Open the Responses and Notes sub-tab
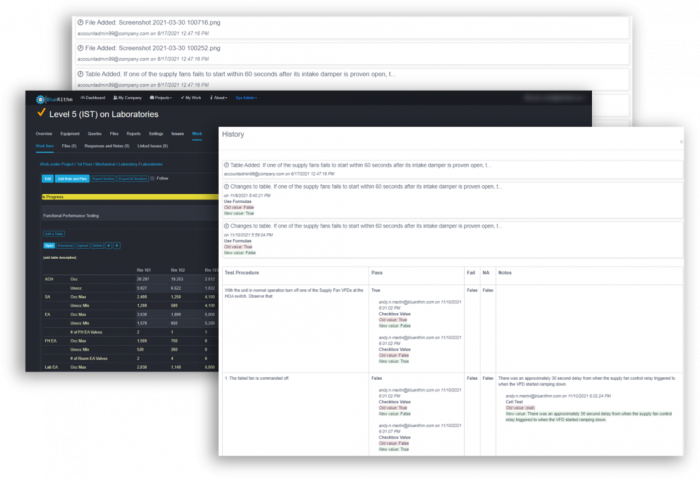The width and height of the screenshot is (700, 479). point(107,146)
